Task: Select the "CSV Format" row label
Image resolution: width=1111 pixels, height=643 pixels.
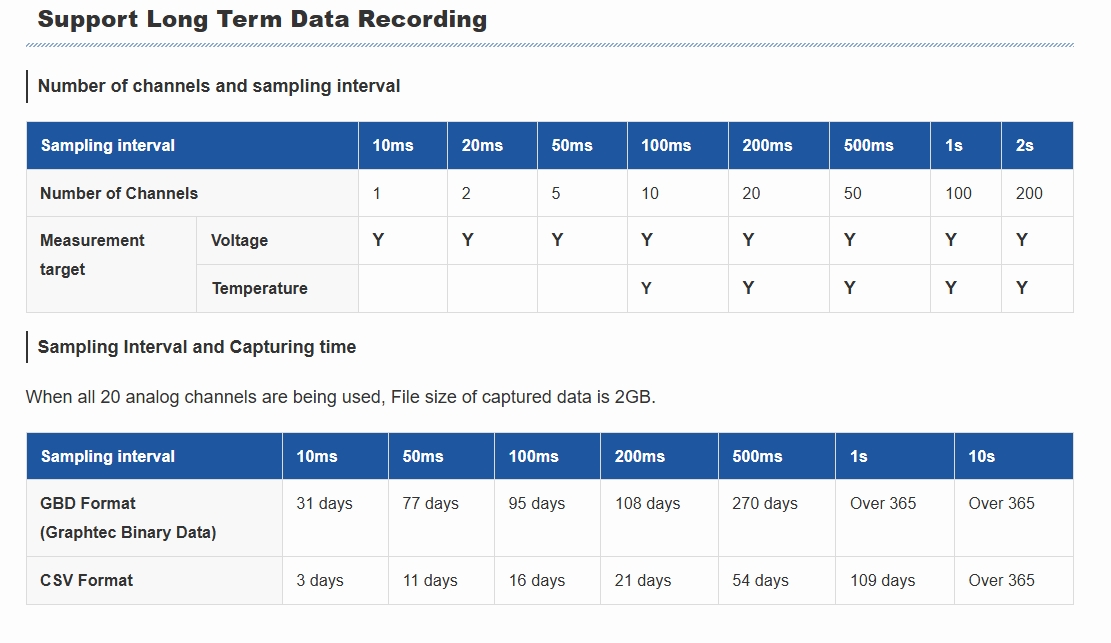Action: click(x=86, y=580)
